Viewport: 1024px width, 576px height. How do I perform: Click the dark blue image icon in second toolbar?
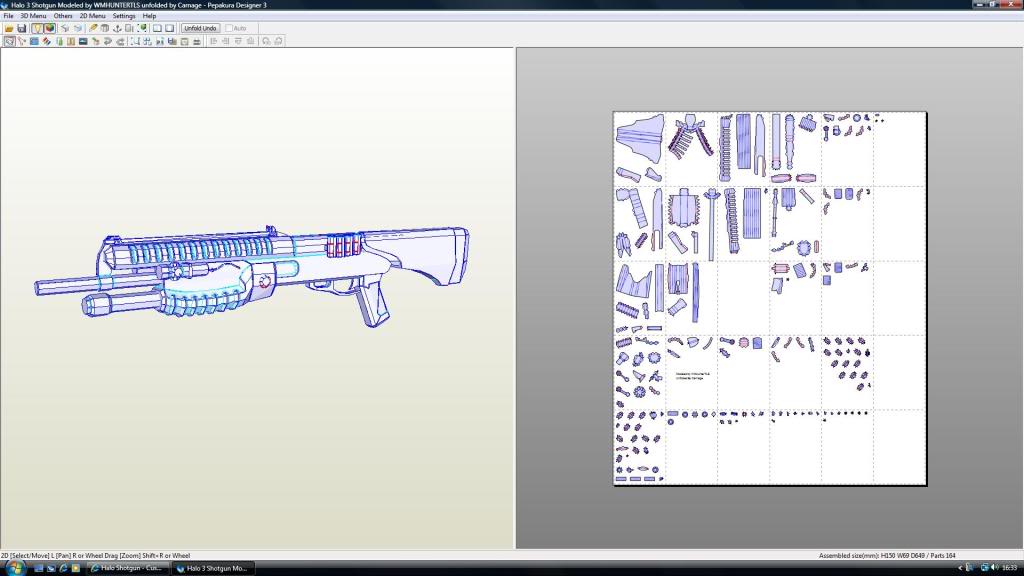coord(83,41)
